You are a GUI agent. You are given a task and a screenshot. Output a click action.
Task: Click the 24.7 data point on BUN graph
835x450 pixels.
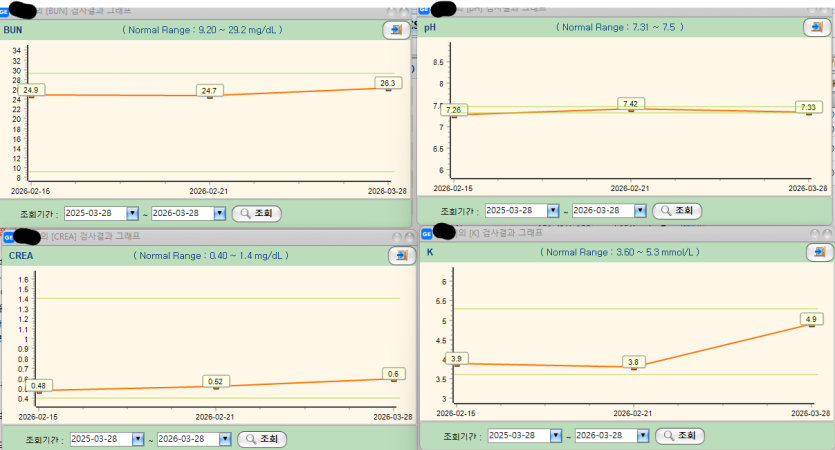click(209, 91)
